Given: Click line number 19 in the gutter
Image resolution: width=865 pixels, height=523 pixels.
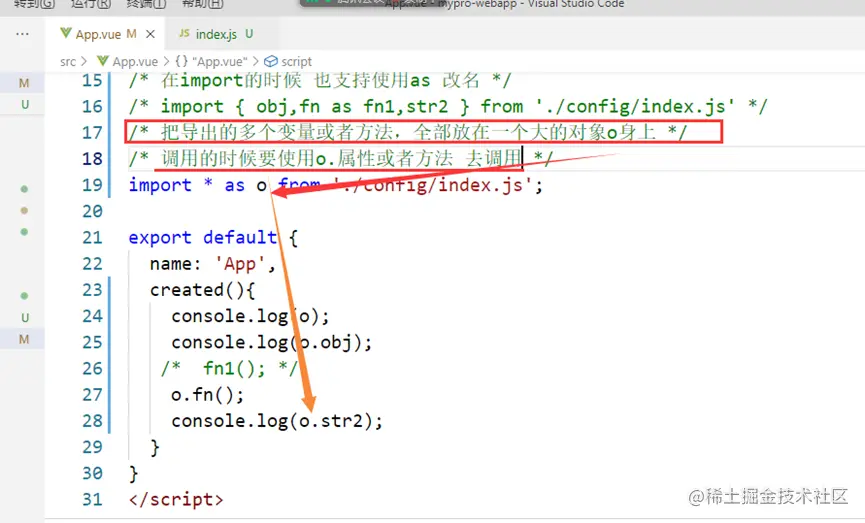Looking at the screenshot, I should pos(92,185).
